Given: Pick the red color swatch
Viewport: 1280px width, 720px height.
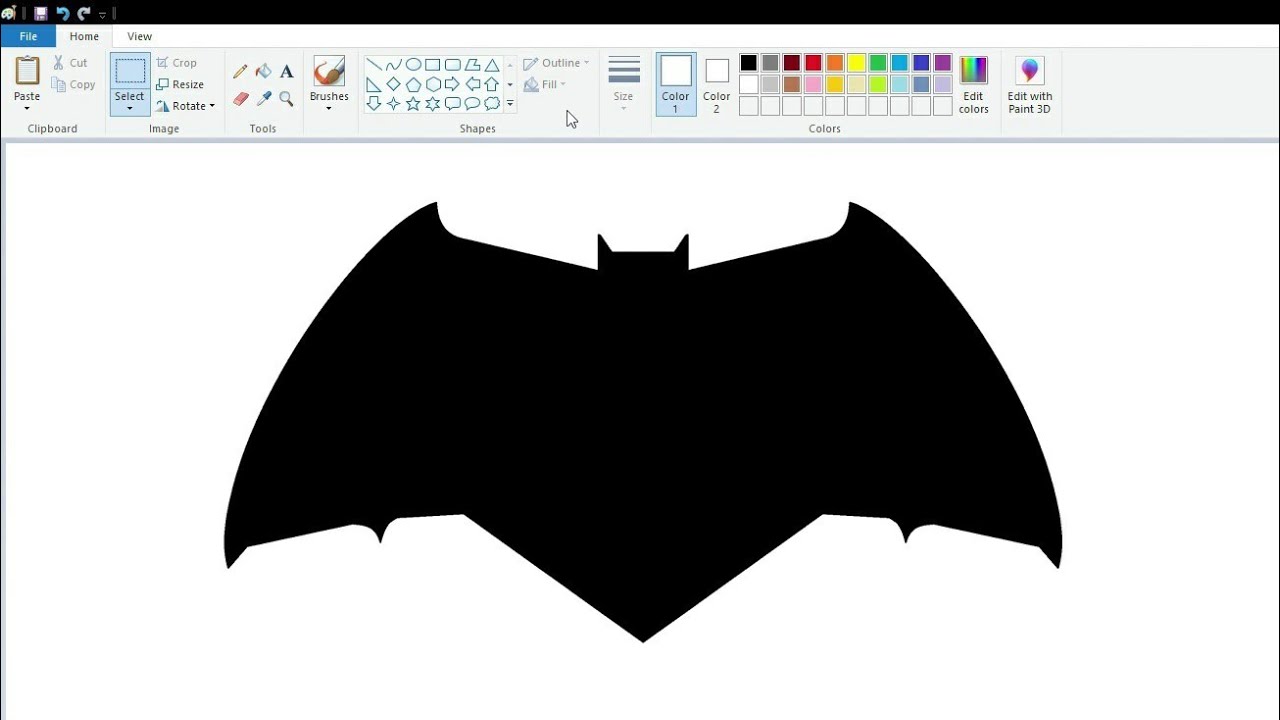Looking at the screenshot, I should pos(813,63).
